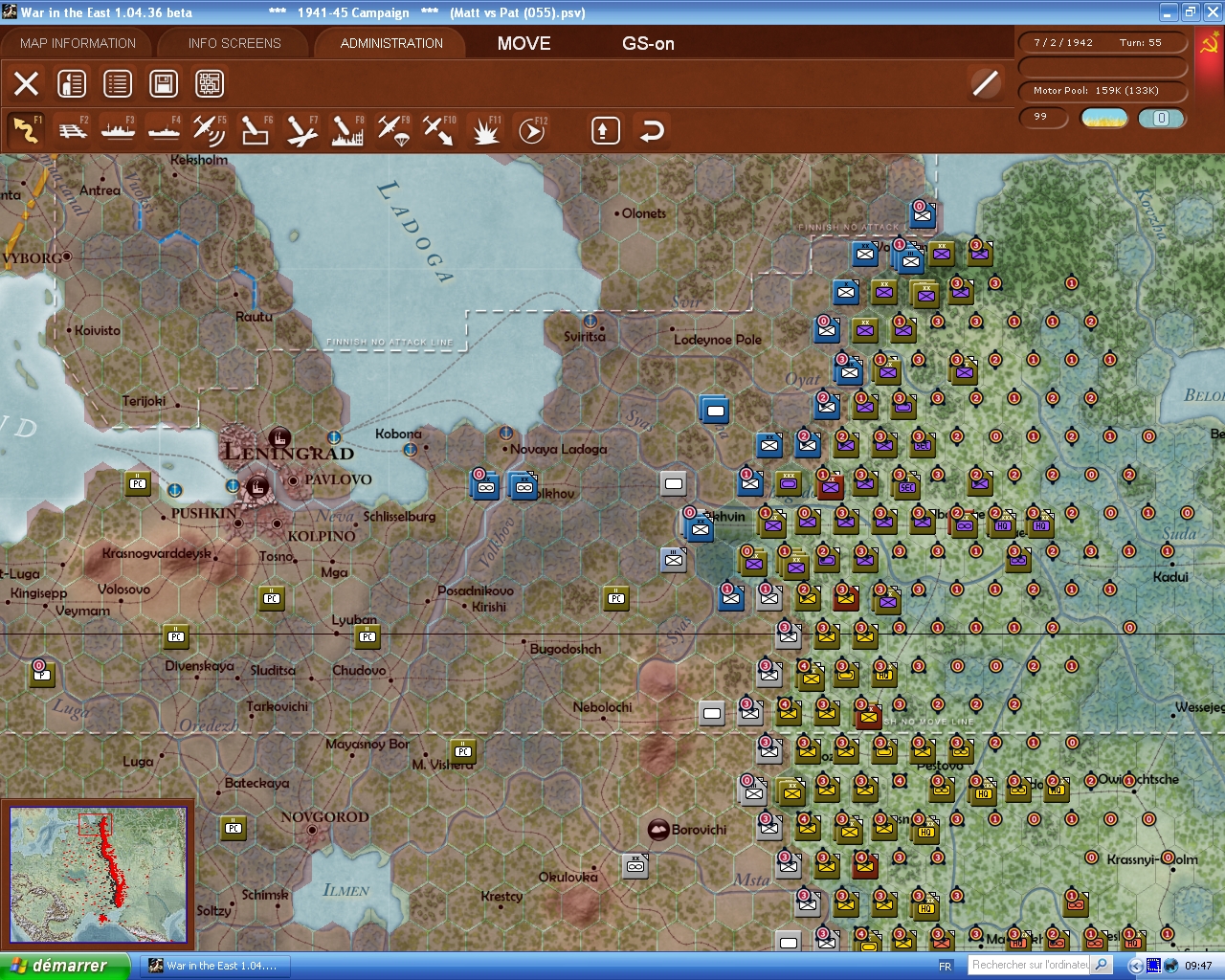1225x980 pixels.
Task: Select the unit counter north of Okulovka
Action: pyautogui.click(x=635, y=866)
